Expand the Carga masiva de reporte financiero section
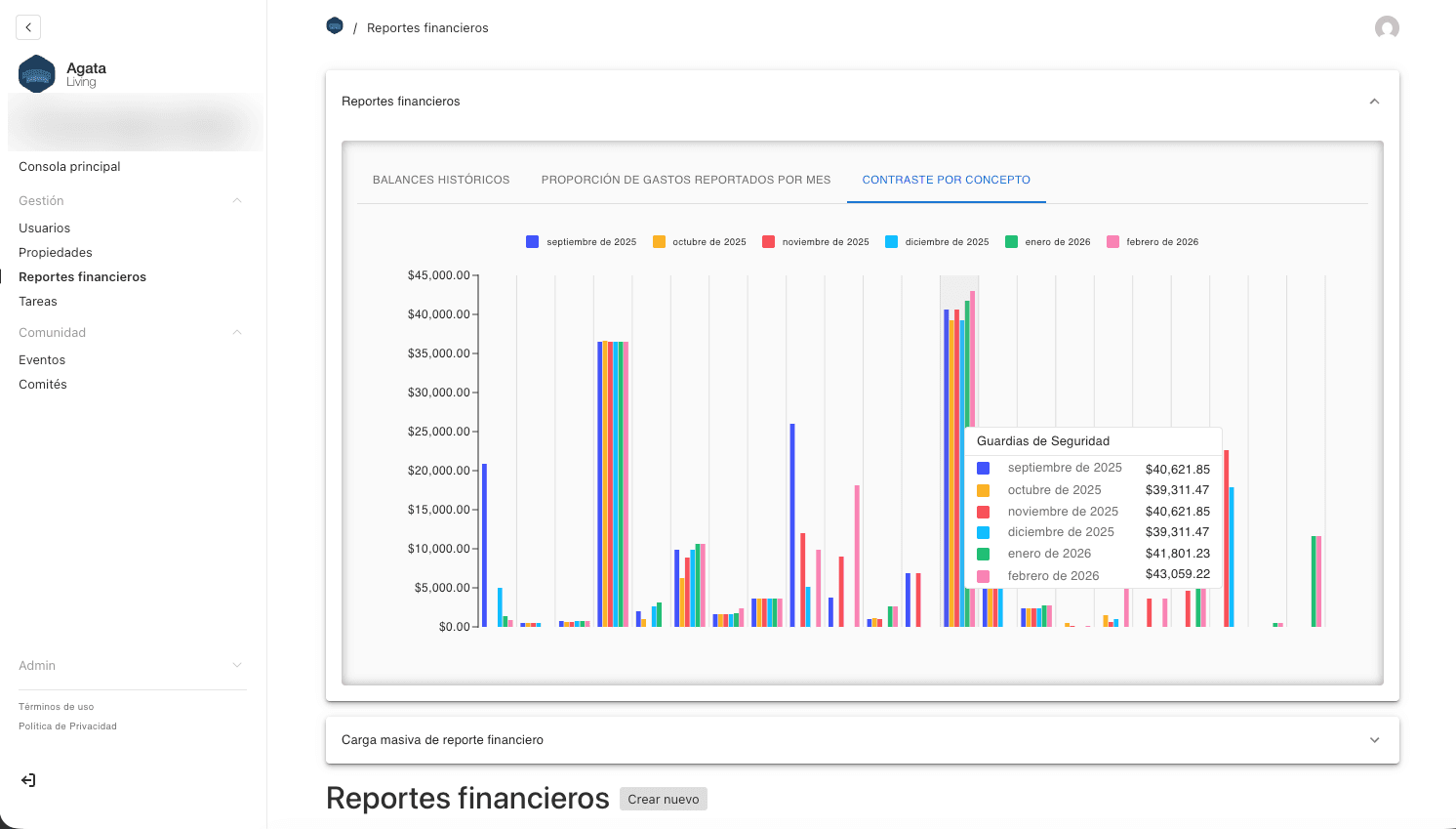Screen dimensions: 1456x829 [x=1374, y=740]
